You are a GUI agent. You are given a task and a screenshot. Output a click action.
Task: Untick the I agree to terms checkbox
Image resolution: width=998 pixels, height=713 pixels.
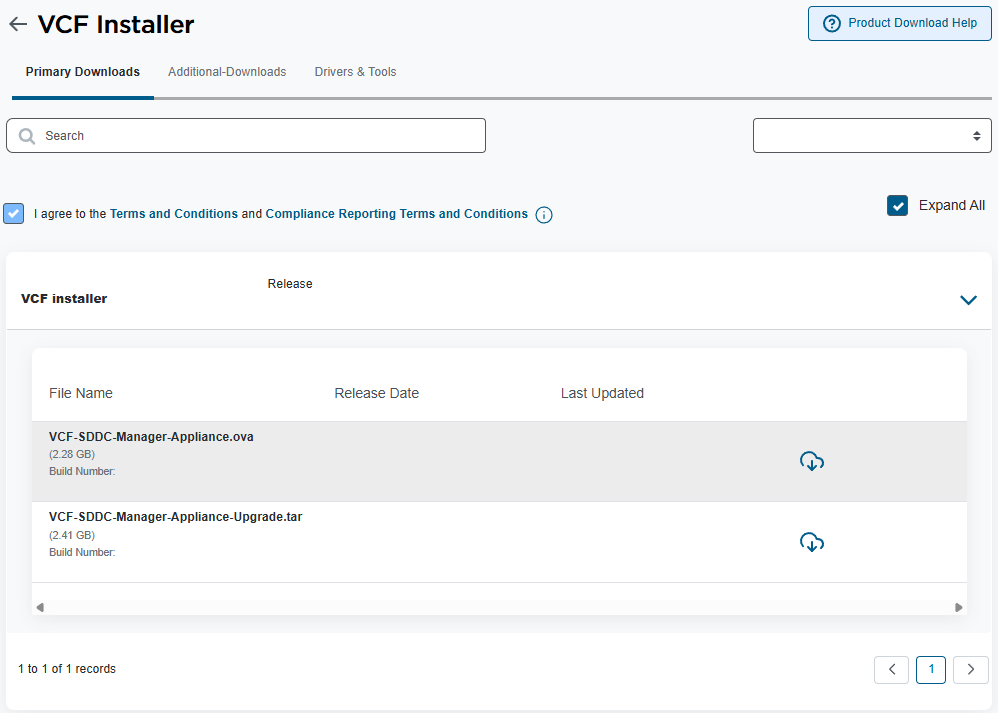pyautogui.click(x=13, y=213)
